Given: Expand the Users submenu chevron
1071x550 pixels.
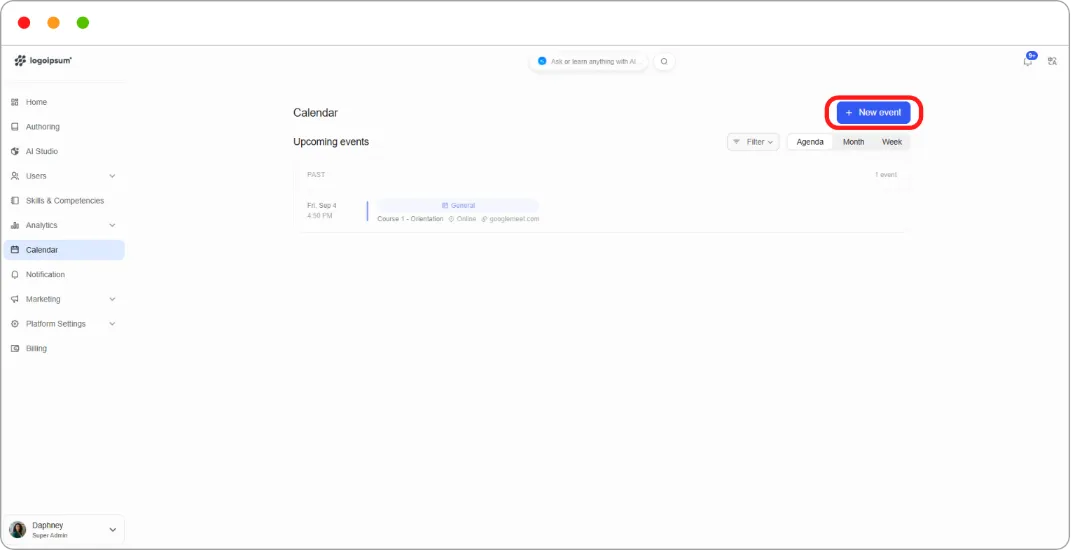Looking at the screenshot, I should click(x=112, y=176).
